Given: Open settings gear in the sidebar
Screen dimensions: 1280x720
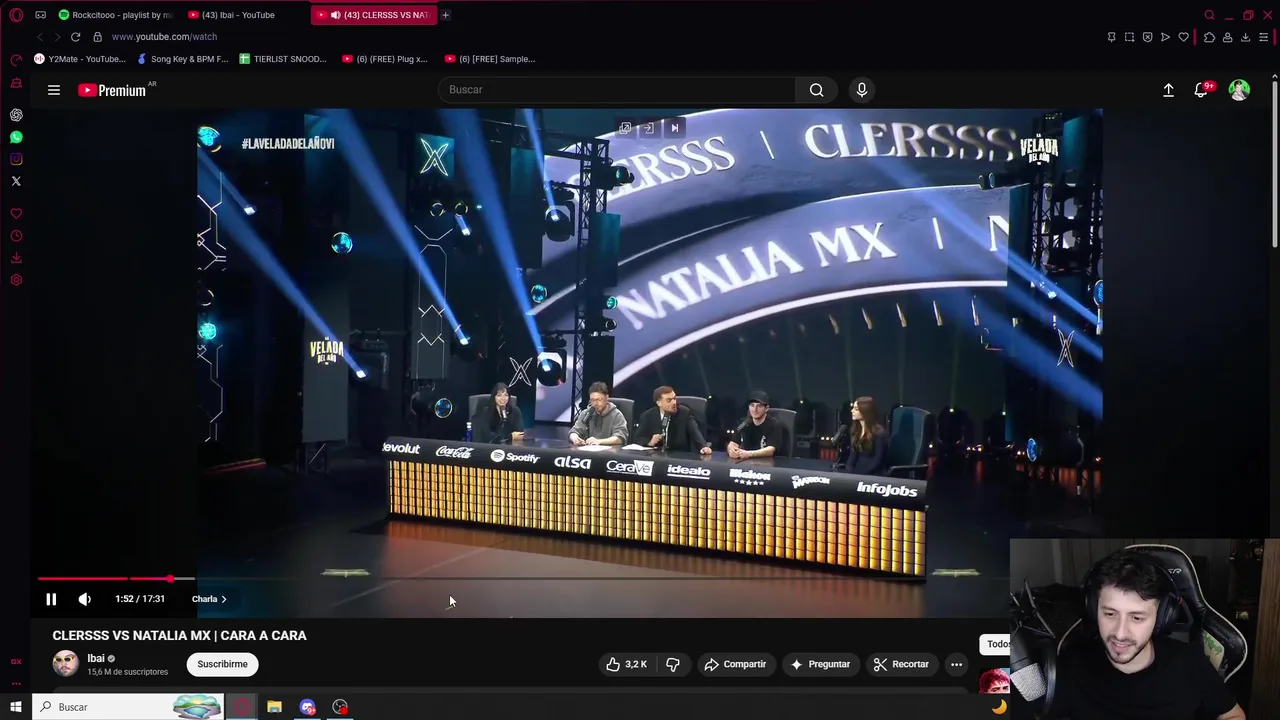Looking at the screenshot, I should tap(16, 280).
